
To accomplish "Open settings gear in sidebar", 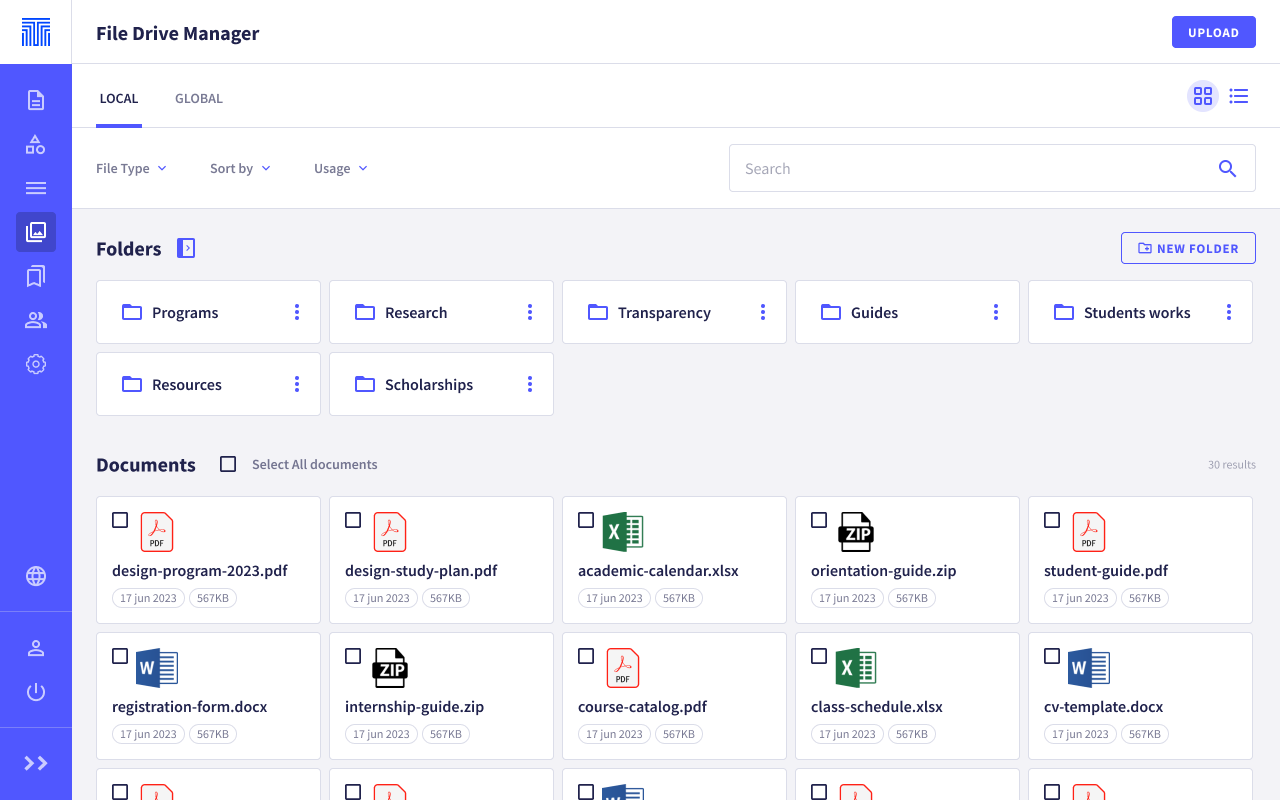I will (36, 364).
